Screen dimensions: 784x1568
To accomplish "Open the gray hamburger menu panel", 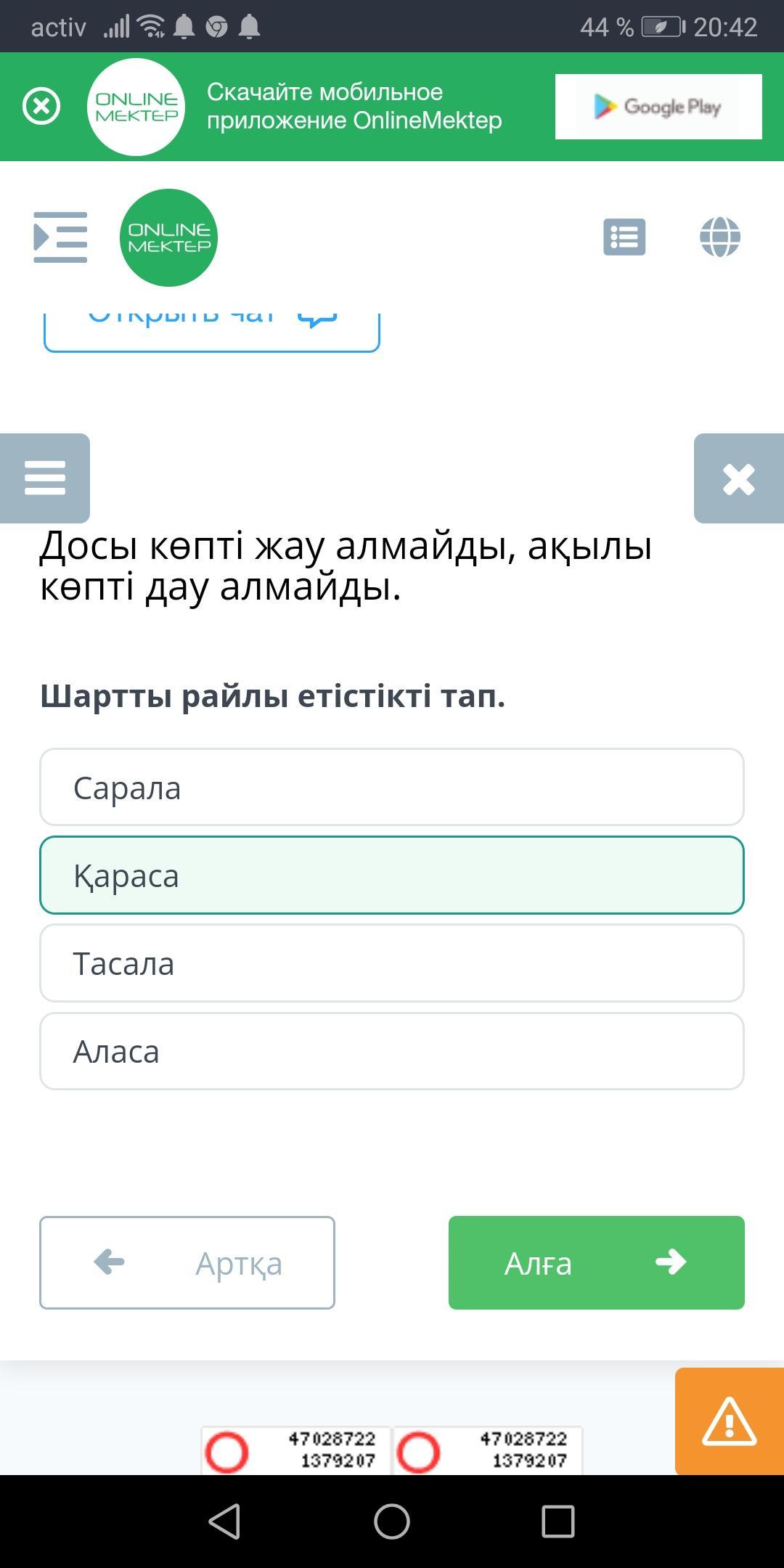I will pyautogui.click(x=45, y=478).
